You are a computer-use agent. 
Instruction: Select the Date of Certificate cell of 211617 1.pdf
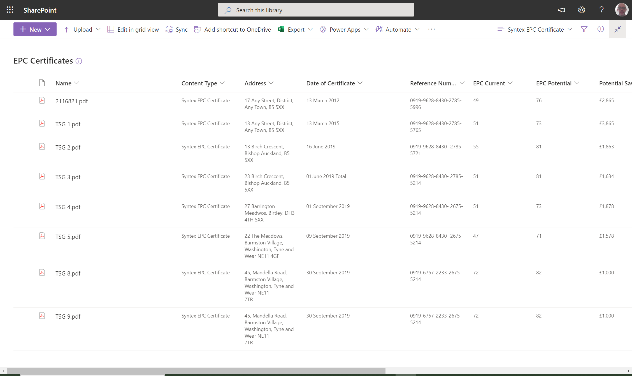[x=322, y=100]
